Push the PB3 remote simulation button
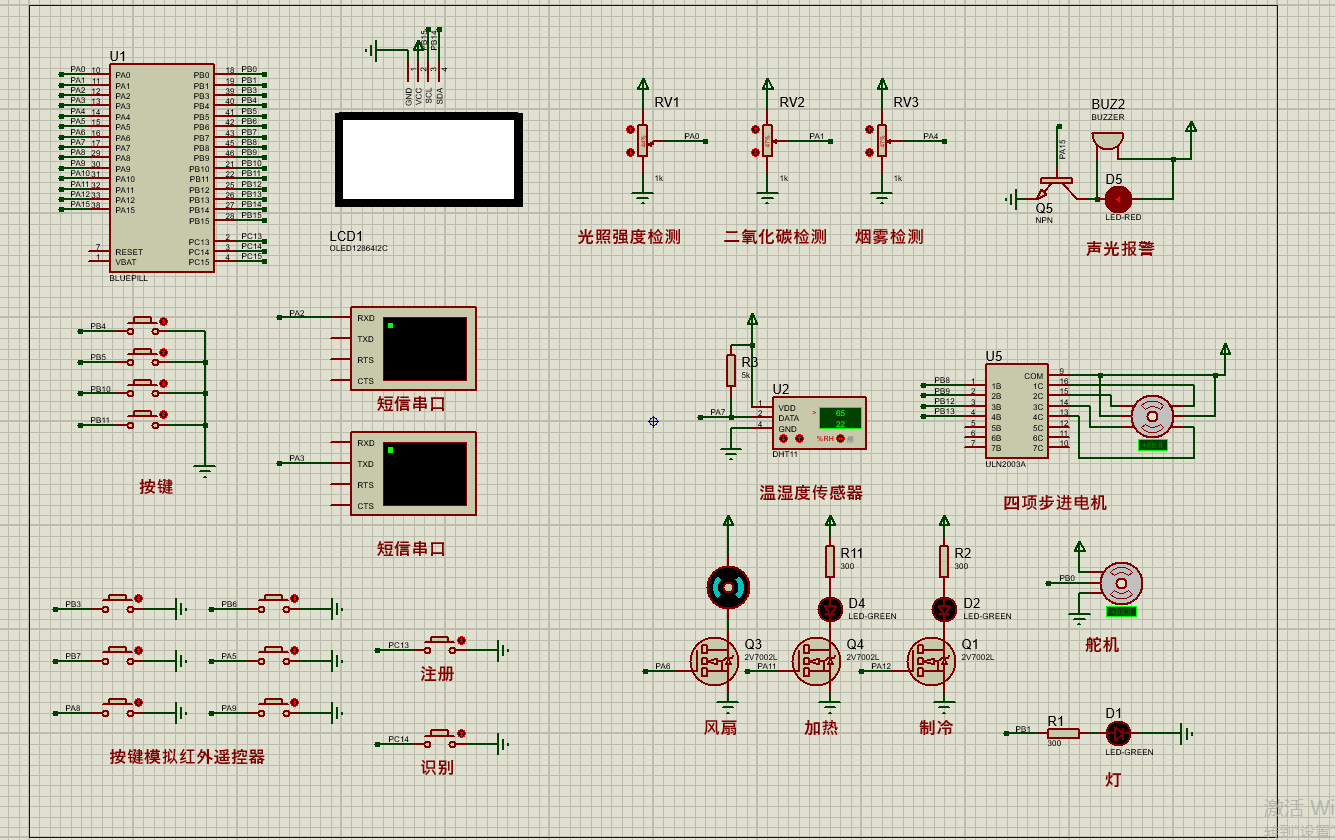 116,602
